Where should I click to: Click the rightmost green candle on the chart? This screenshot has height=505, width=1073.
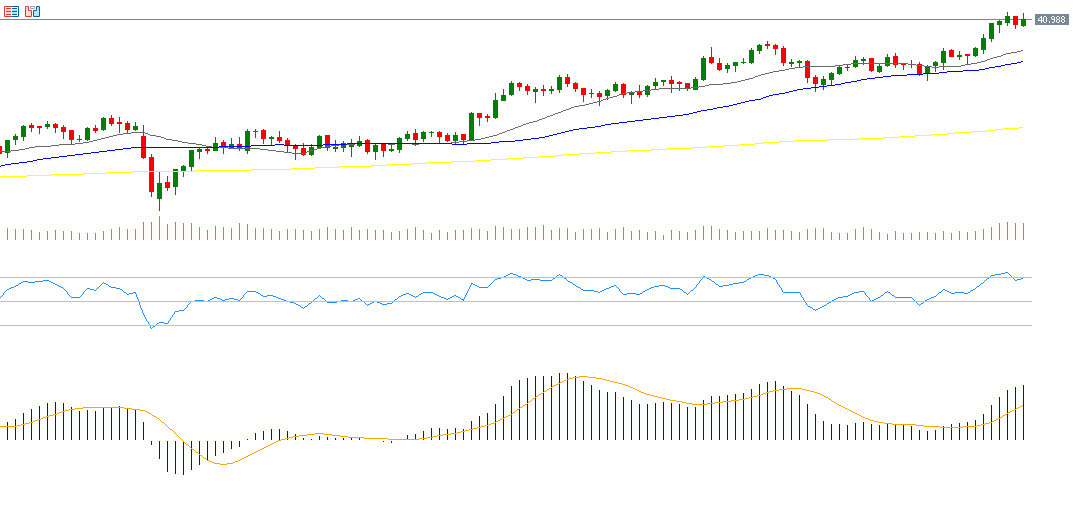pyautogui.click(x=1023, y=21)
